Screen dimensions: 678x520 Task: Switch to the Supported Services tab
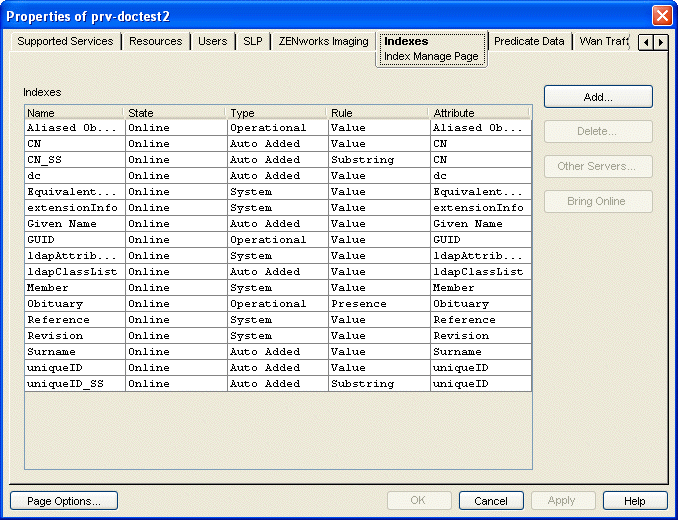(x=65, y=42)
